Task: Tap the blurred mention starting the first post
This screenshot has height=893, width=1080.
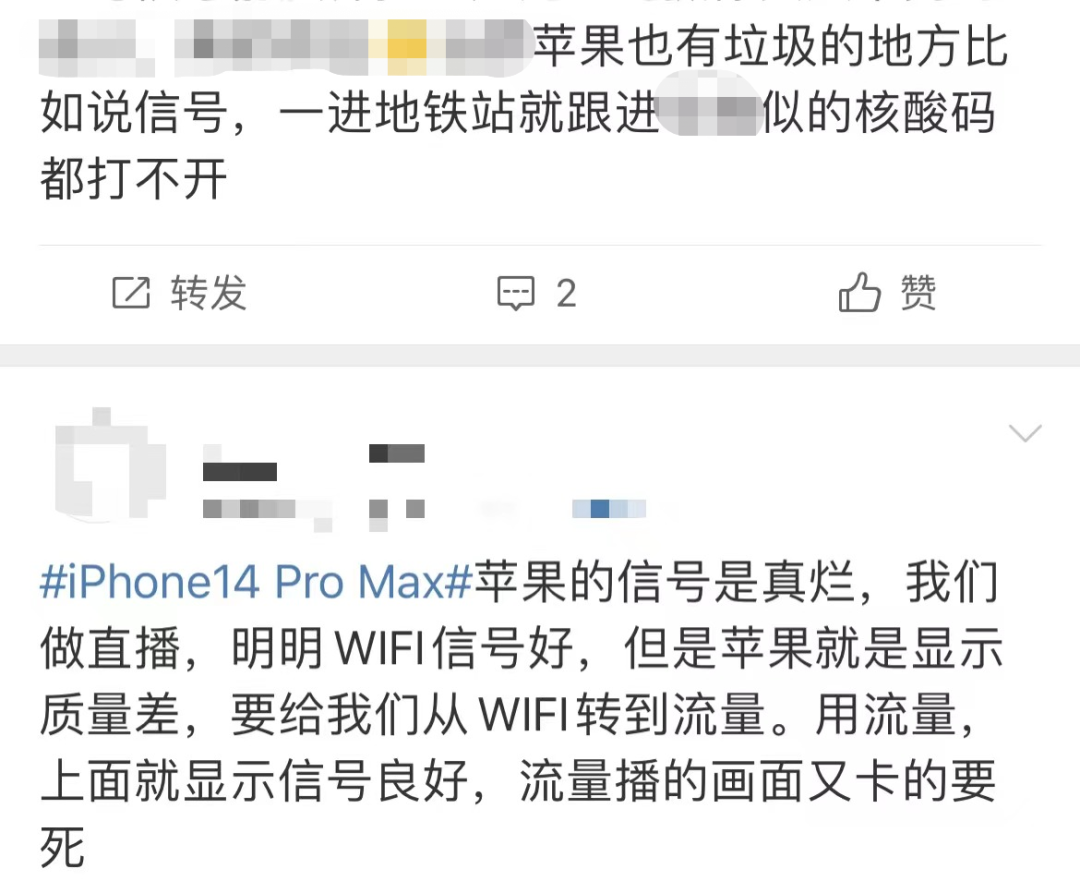Action: tap(284, 47)
